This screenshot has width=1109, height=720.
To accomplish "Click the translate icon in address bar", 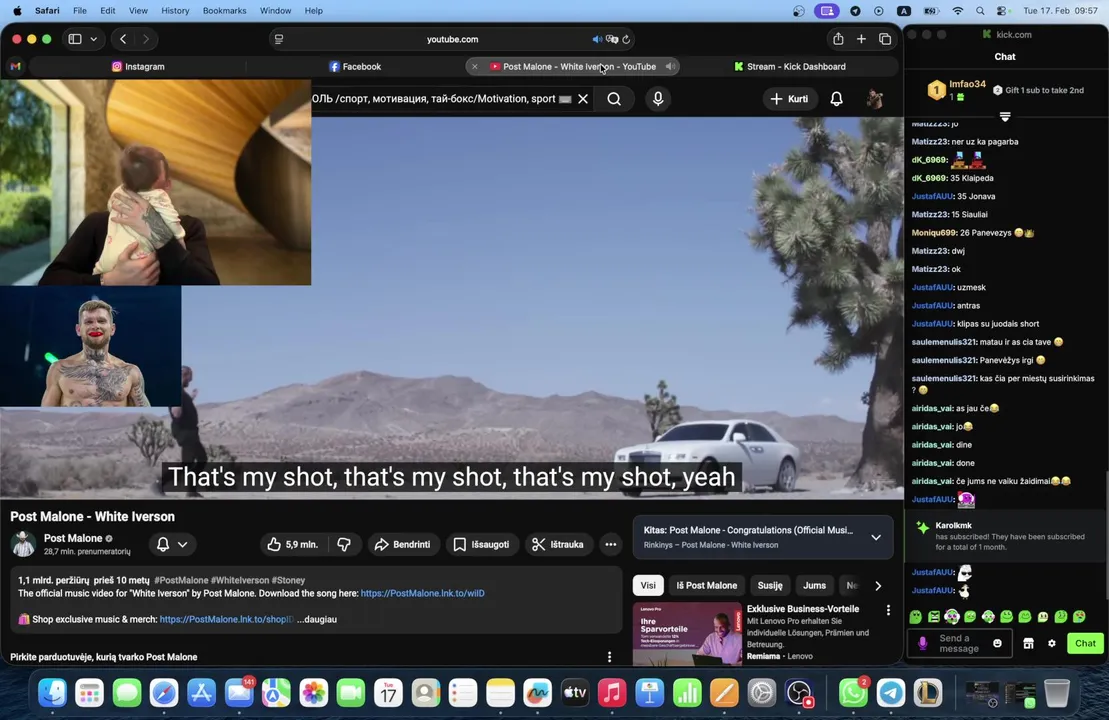I will pyautogui.click(x=612, y=40).
